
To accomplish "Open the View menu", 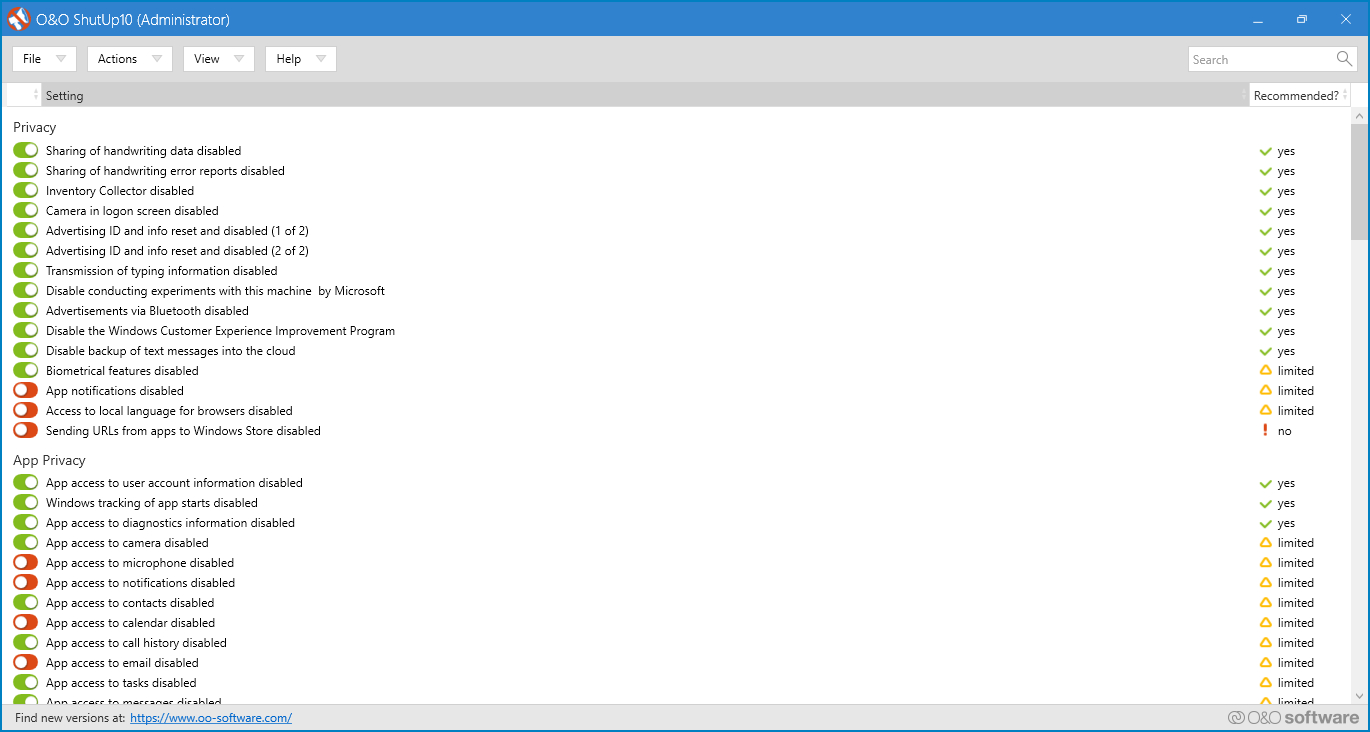I will (x=219, y=59).
